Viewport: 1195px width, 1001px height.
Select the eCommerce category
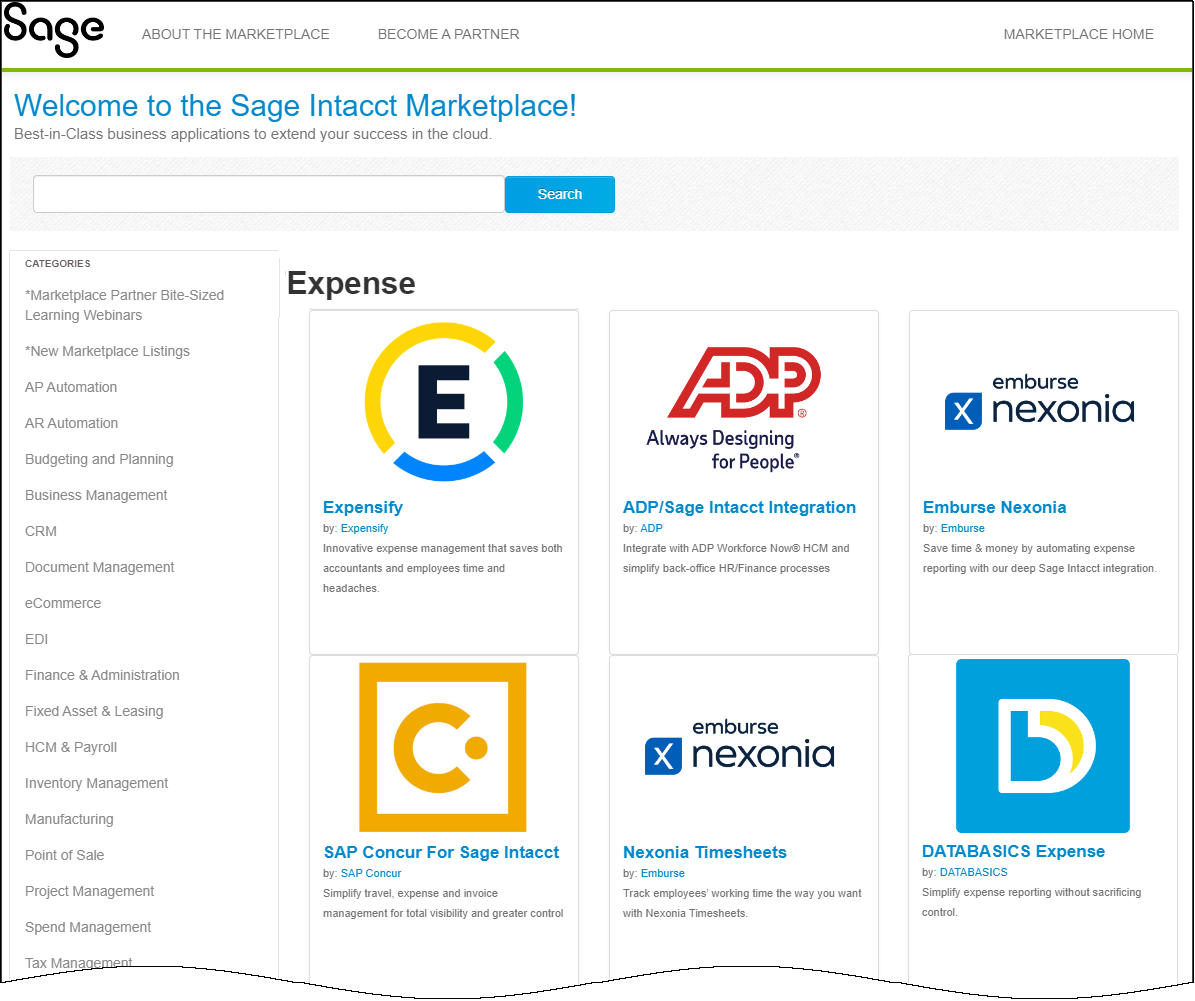coord(63,603)
